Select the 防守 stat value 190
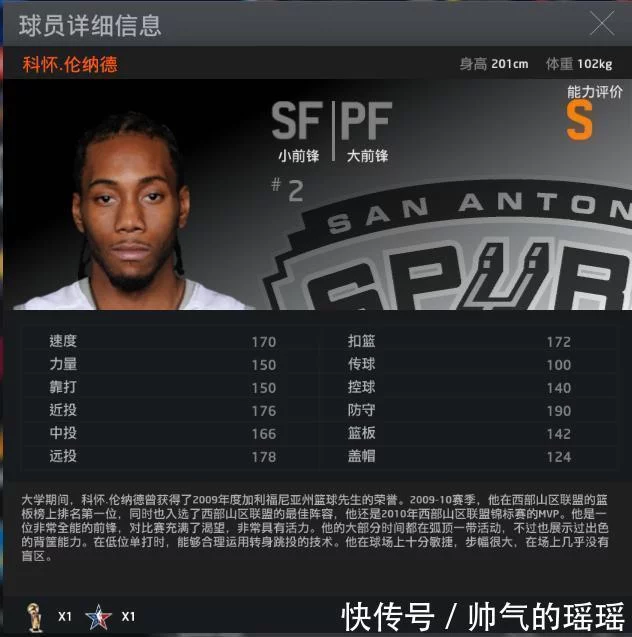Viewport: 632px width, 637px height. [x=558, y=411]
